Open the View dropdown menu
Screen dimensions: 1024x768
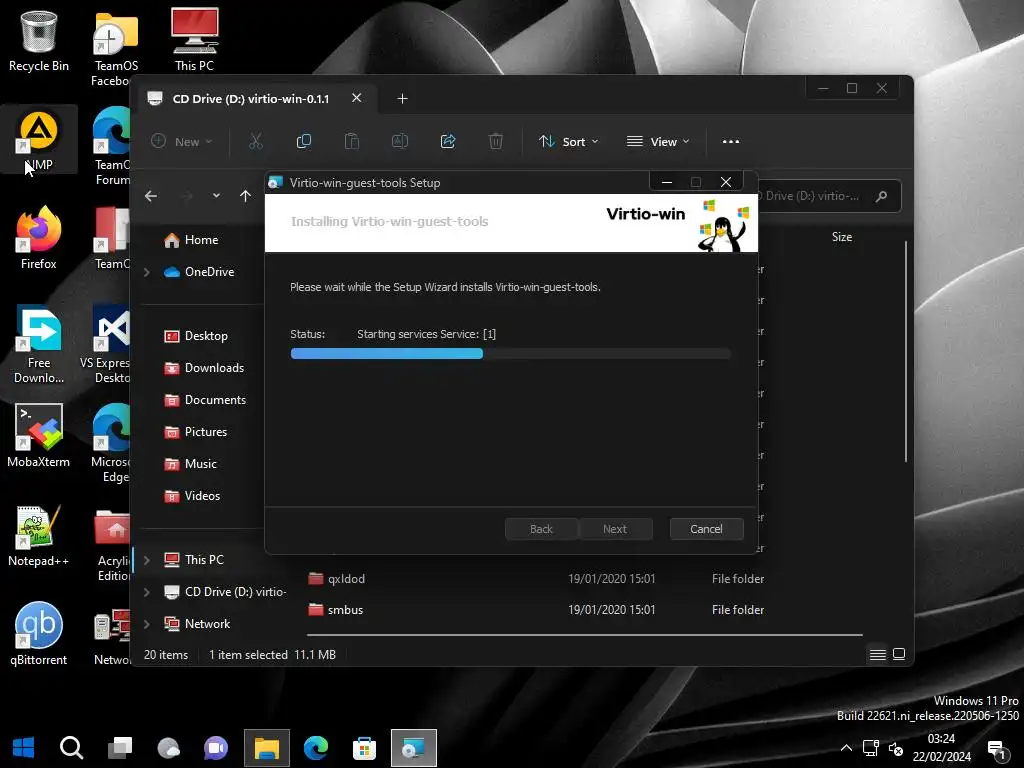coord(658,142)
